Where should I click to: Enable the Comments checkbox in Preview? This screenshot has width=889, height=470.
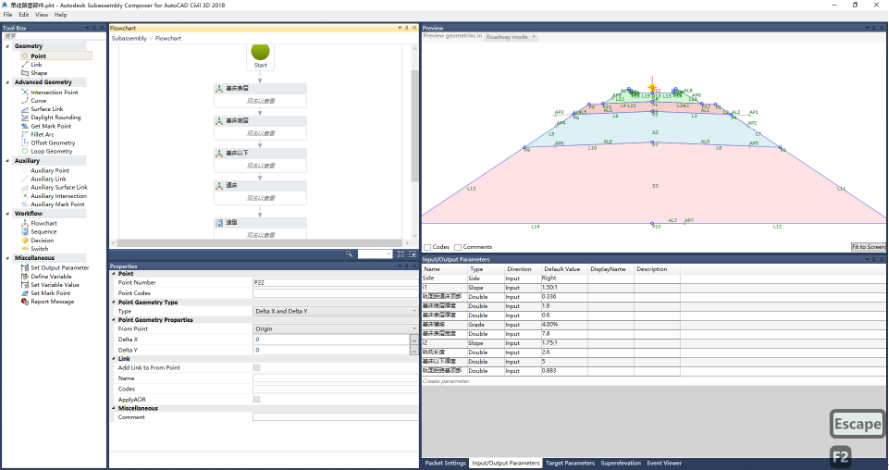click(458, 247)
